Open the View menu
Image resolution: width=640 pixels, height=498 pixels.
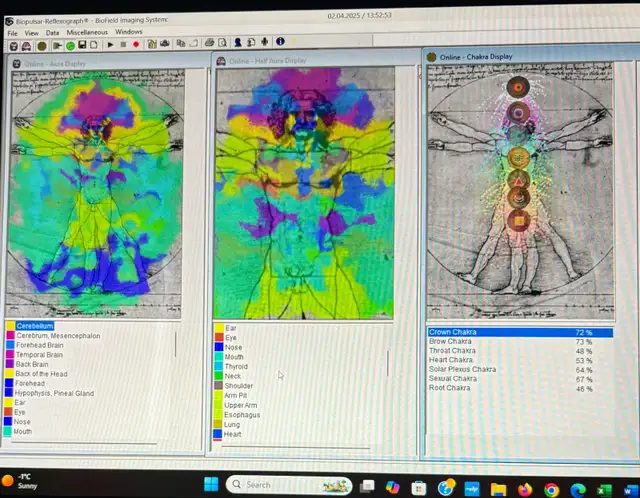tap(31, 33)
